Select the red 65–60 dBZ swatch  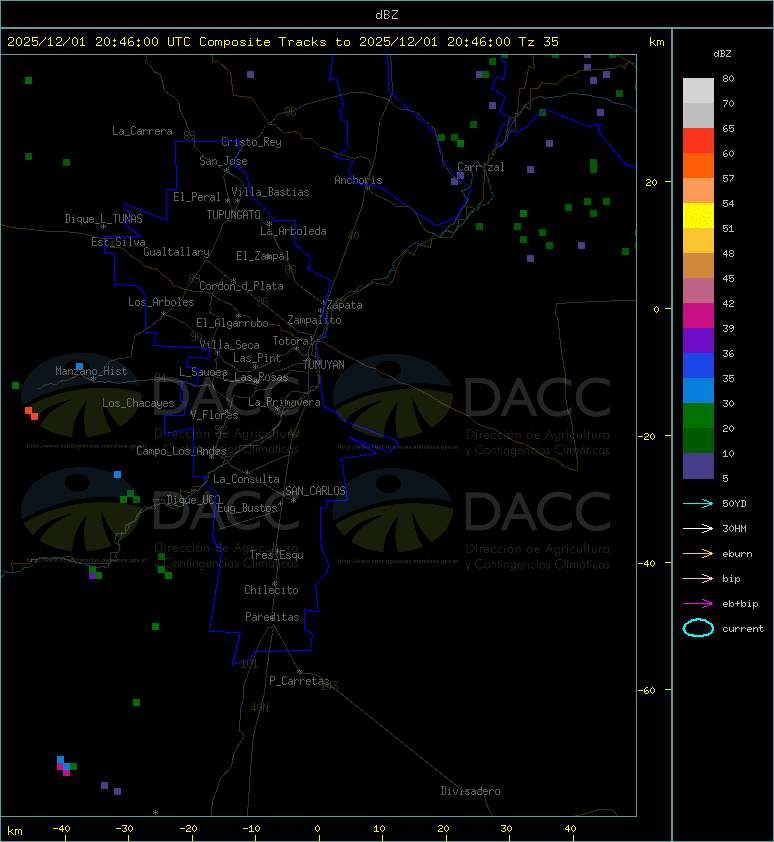[698, 140]
